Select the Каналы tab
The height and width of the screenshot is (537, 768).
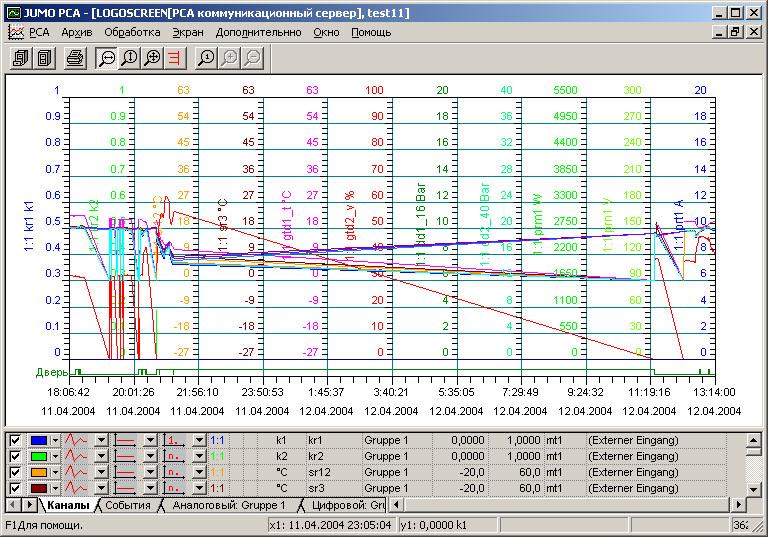coord(68,505)
